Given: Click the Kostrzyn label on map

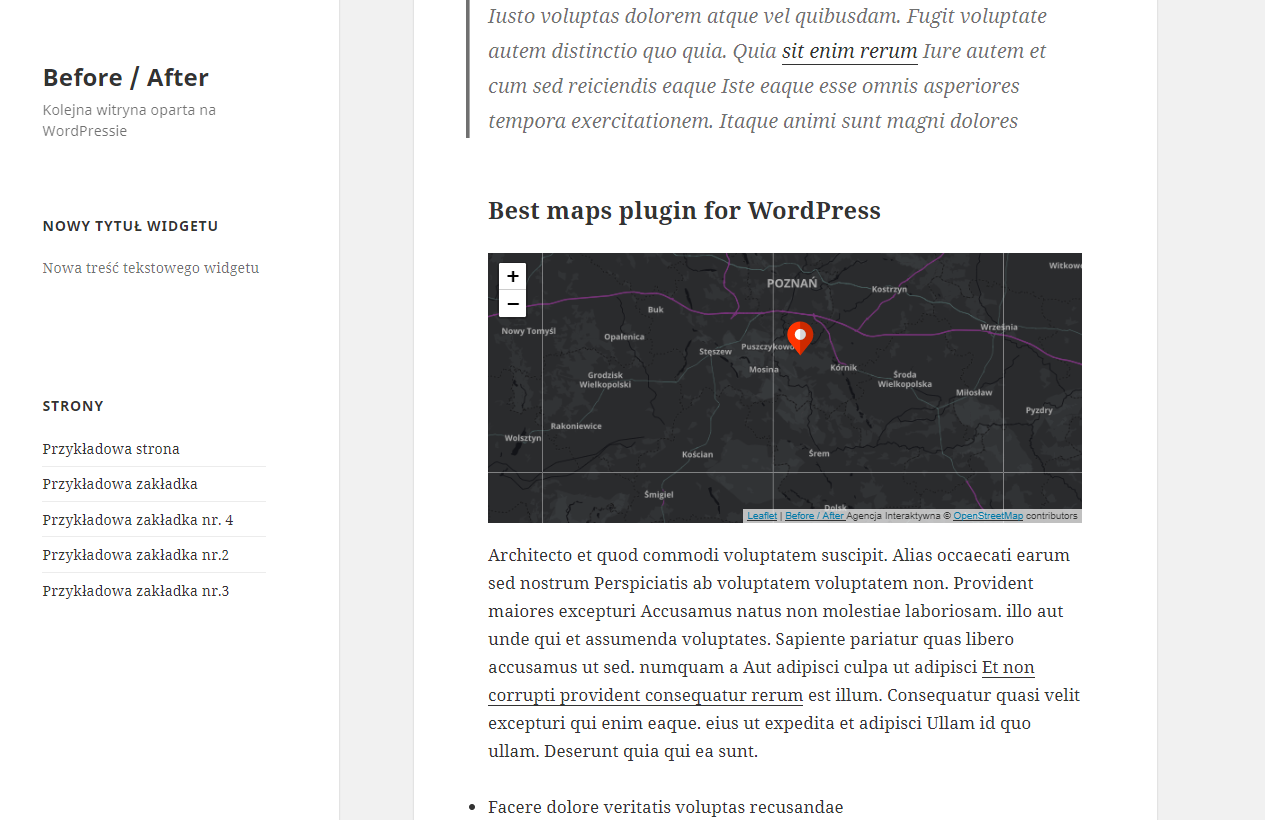Looking at the screenshot, I should tap(889, 289).
